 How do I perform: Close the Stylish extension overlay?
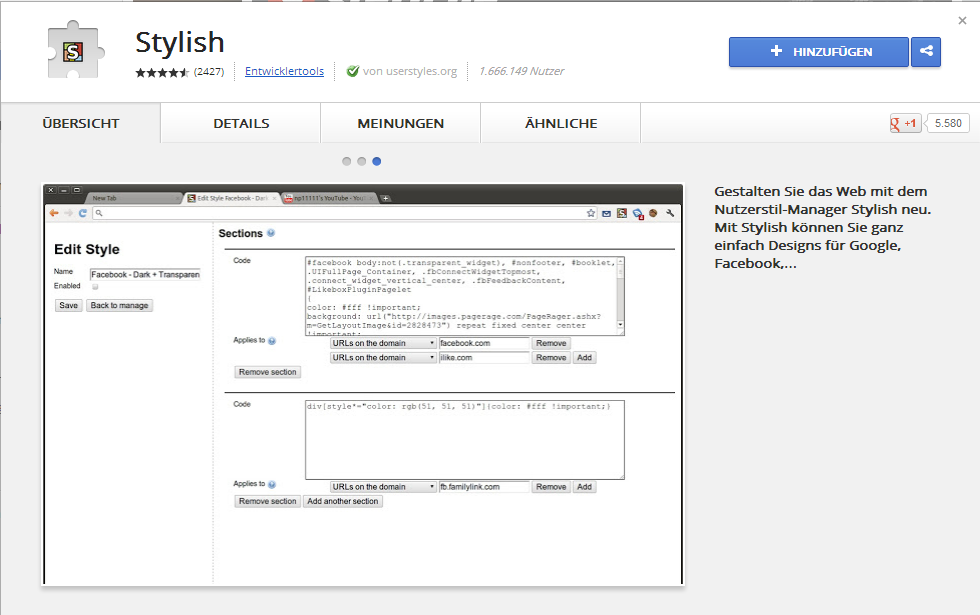coord(962,21)
